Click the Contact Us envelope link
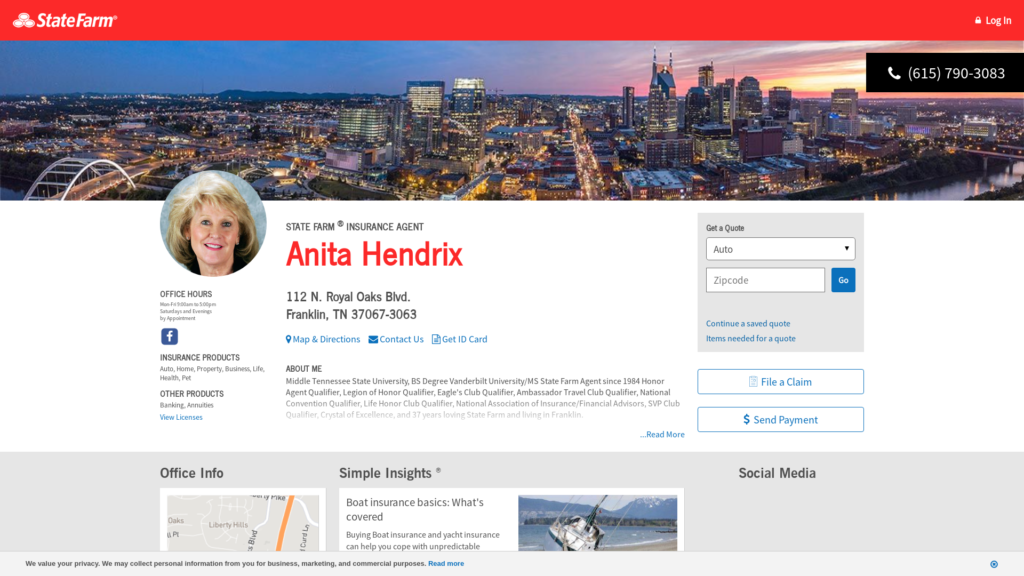This screenshot has height=576, width=1024. pos(396,339)
